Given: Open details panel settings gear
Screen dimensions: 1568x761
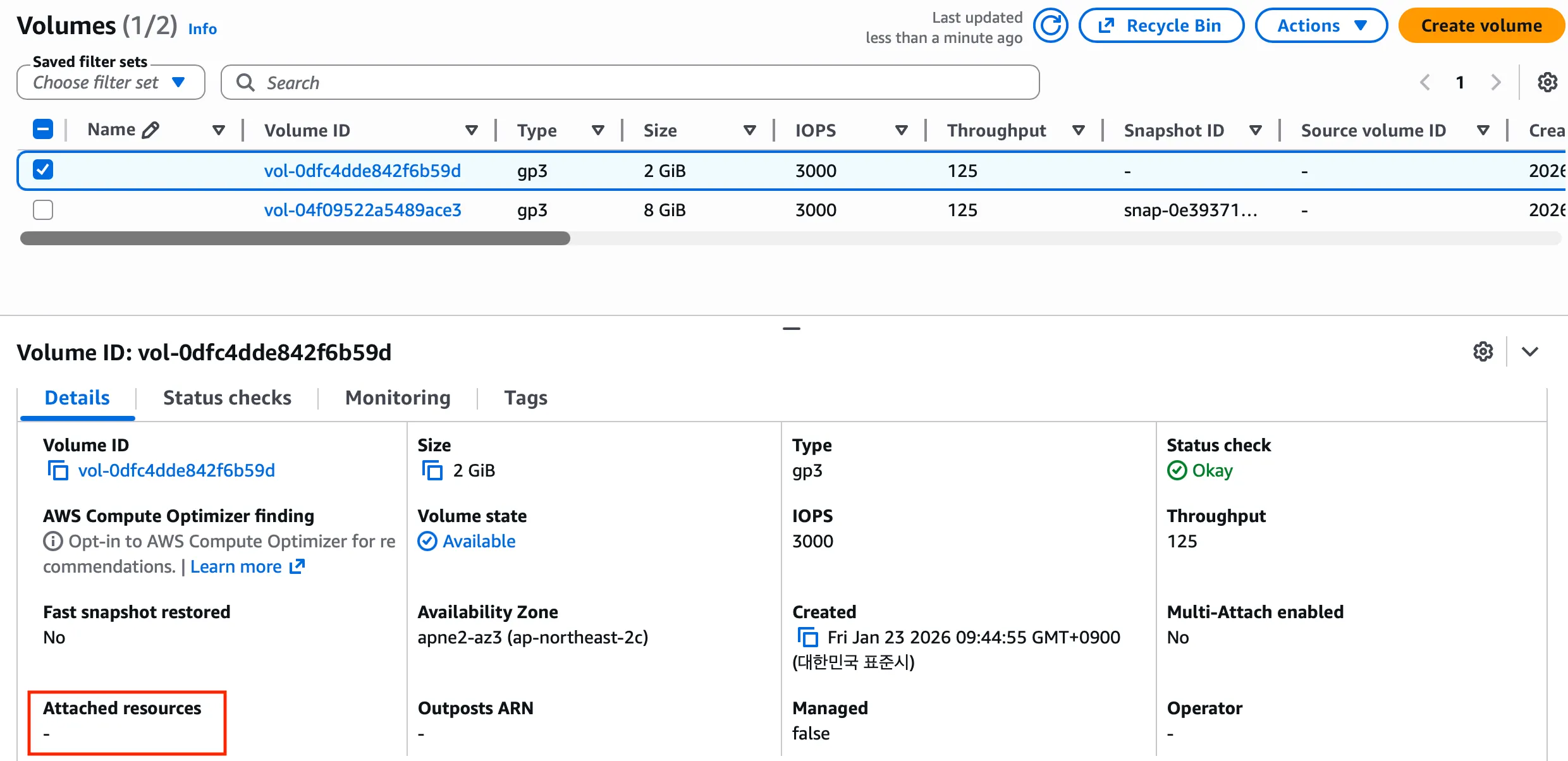Looking at the screenshot, I should click(1483, 351).
